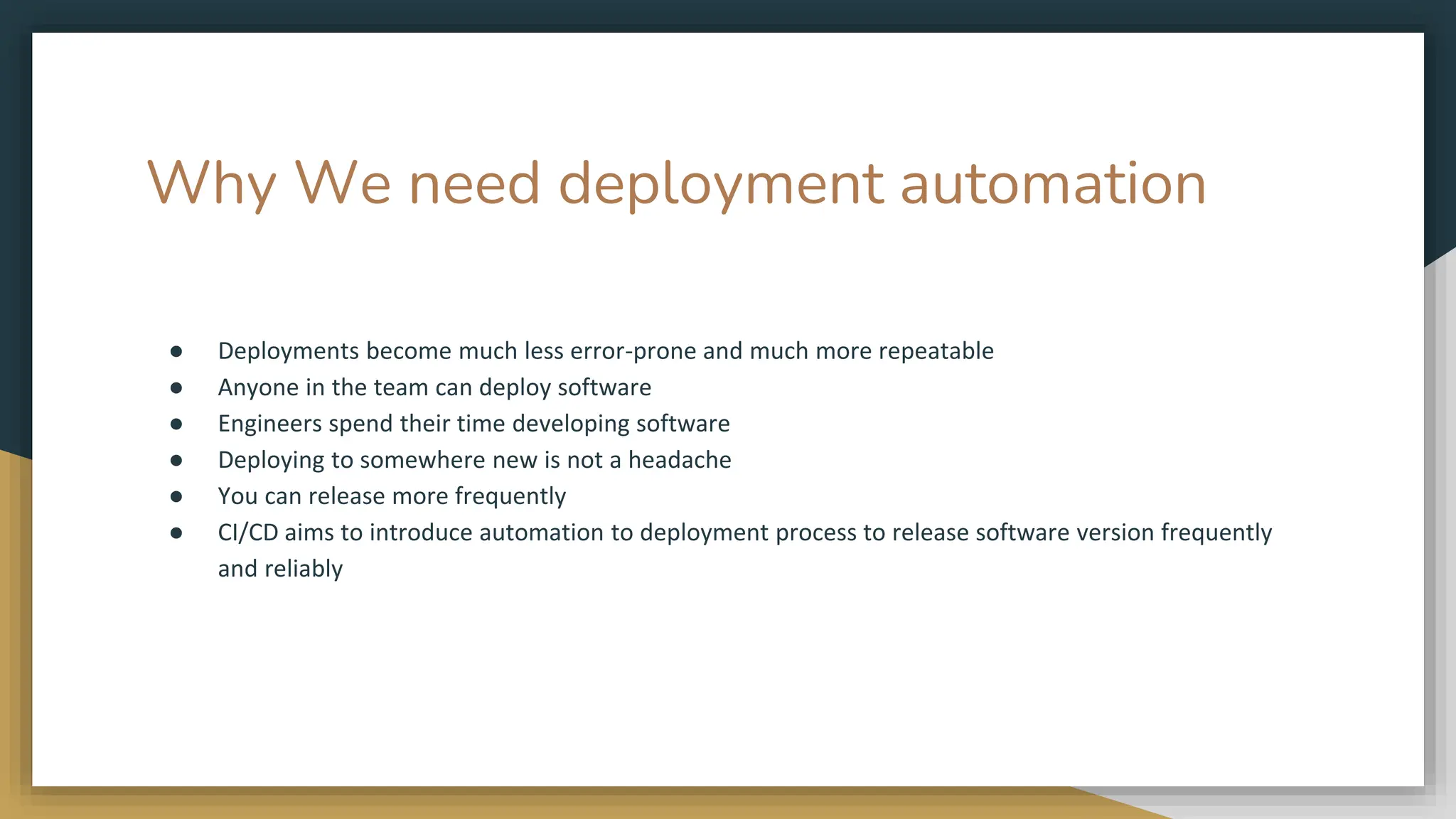Select the 'Engineers spend their time developing software' line
This screenshot has height=819, width=1456.
pyautogui.click(x=473, y=424)
